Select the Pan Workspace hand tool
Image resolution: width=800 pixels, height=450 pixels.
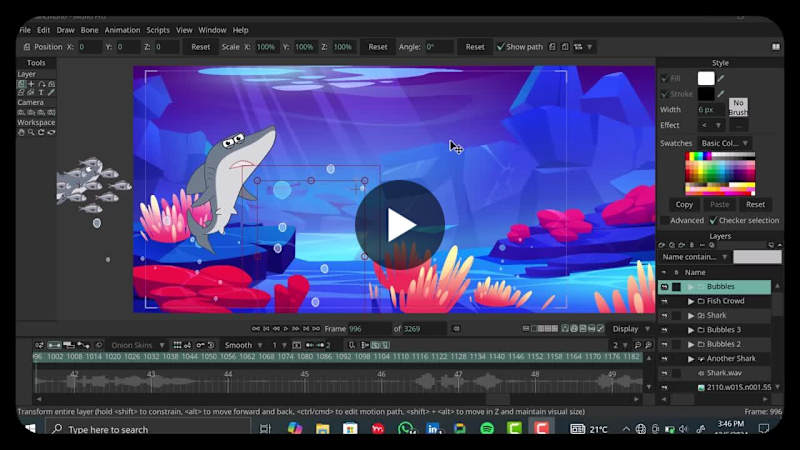click(21, 133)
